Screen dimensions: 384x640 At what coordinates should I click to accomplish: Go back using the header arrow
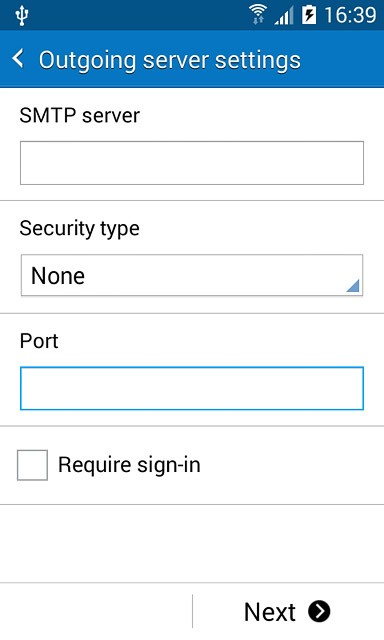[18, 59]
